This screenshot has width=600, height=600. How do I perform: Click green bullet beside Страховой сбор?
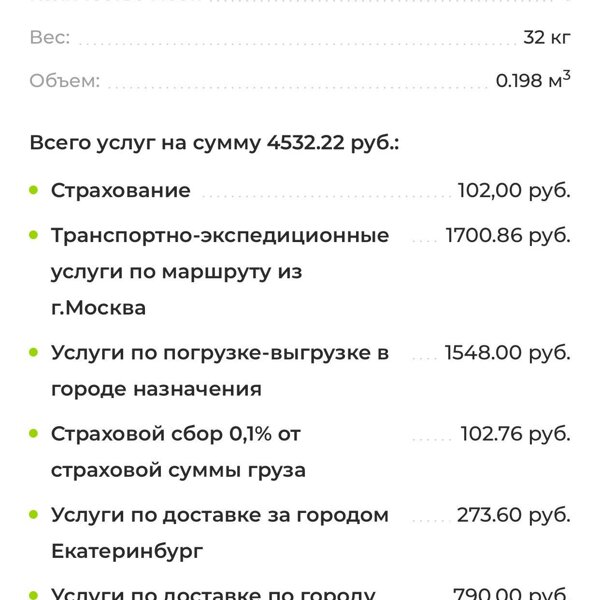34,433
